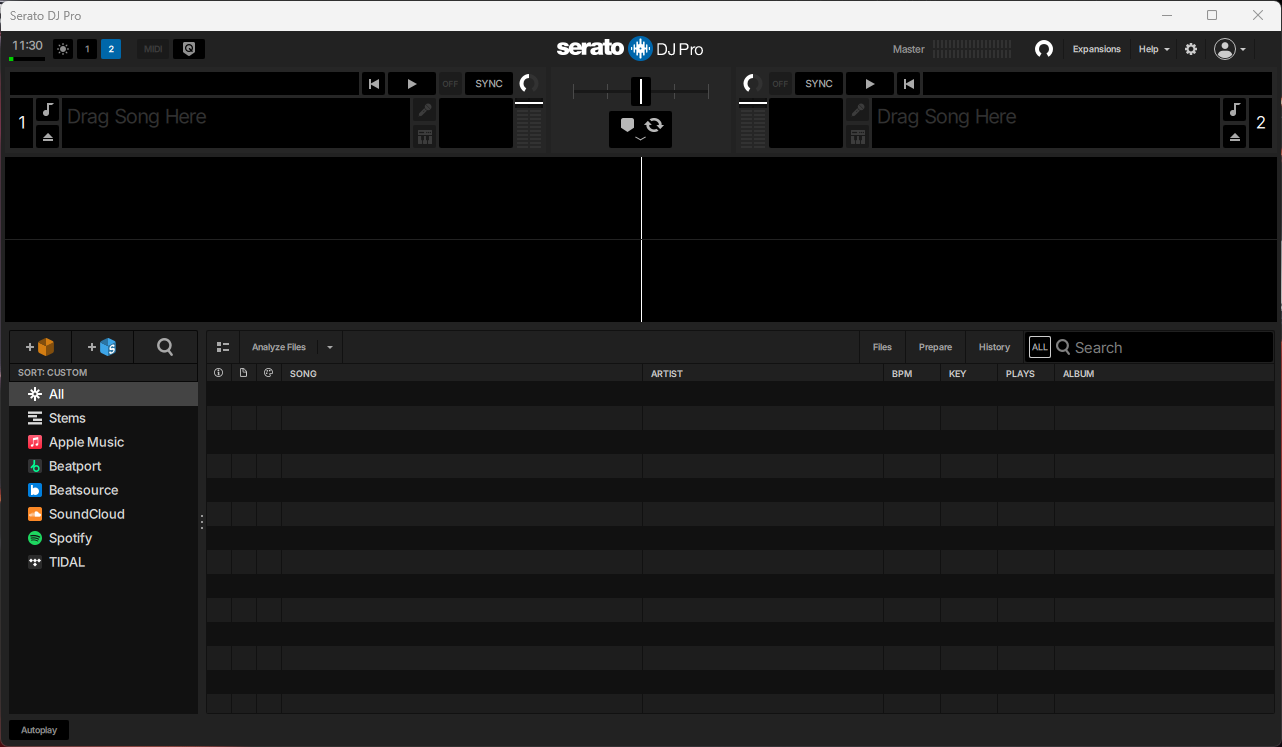Image resolution: width=1282 pixels, height=747 pixels.
Task: Click the Analyze Files button
Action: (x=279, y=347)
